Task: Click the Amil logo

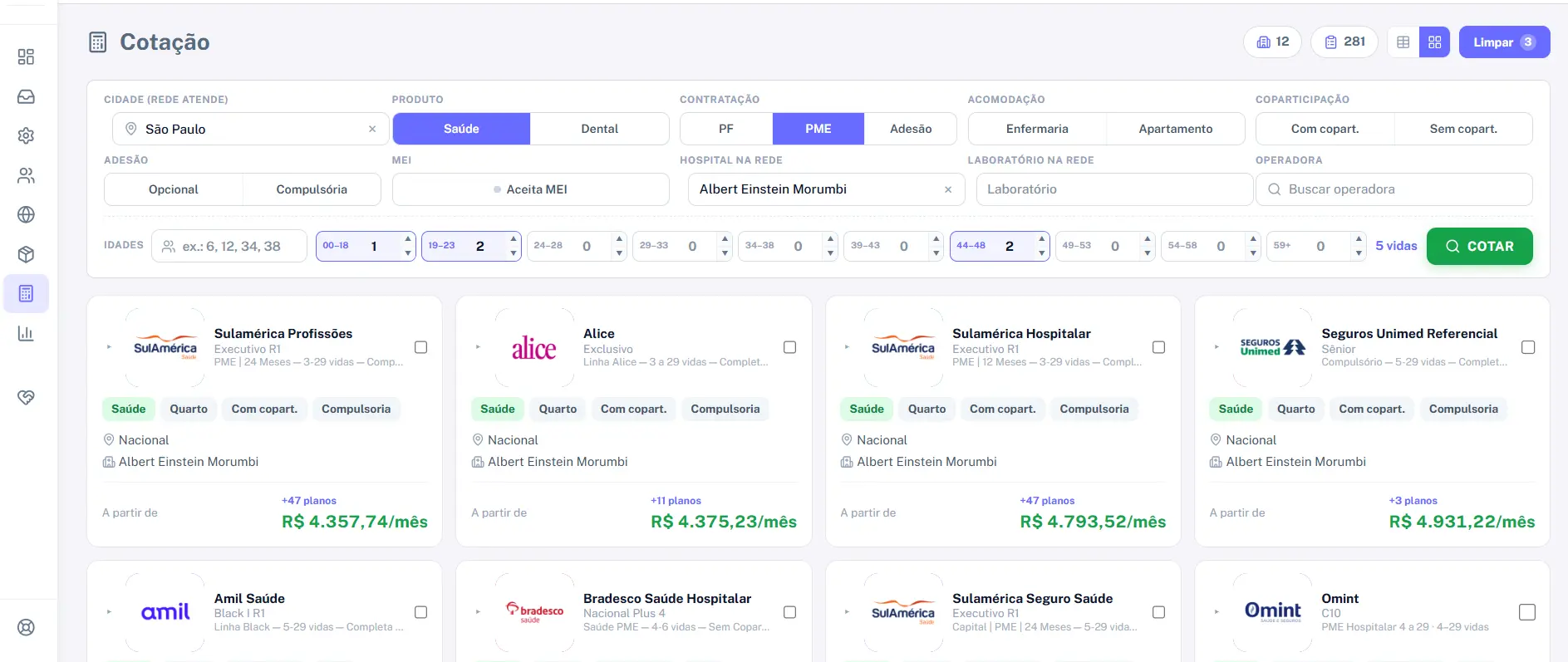Action: click(165, 613)
